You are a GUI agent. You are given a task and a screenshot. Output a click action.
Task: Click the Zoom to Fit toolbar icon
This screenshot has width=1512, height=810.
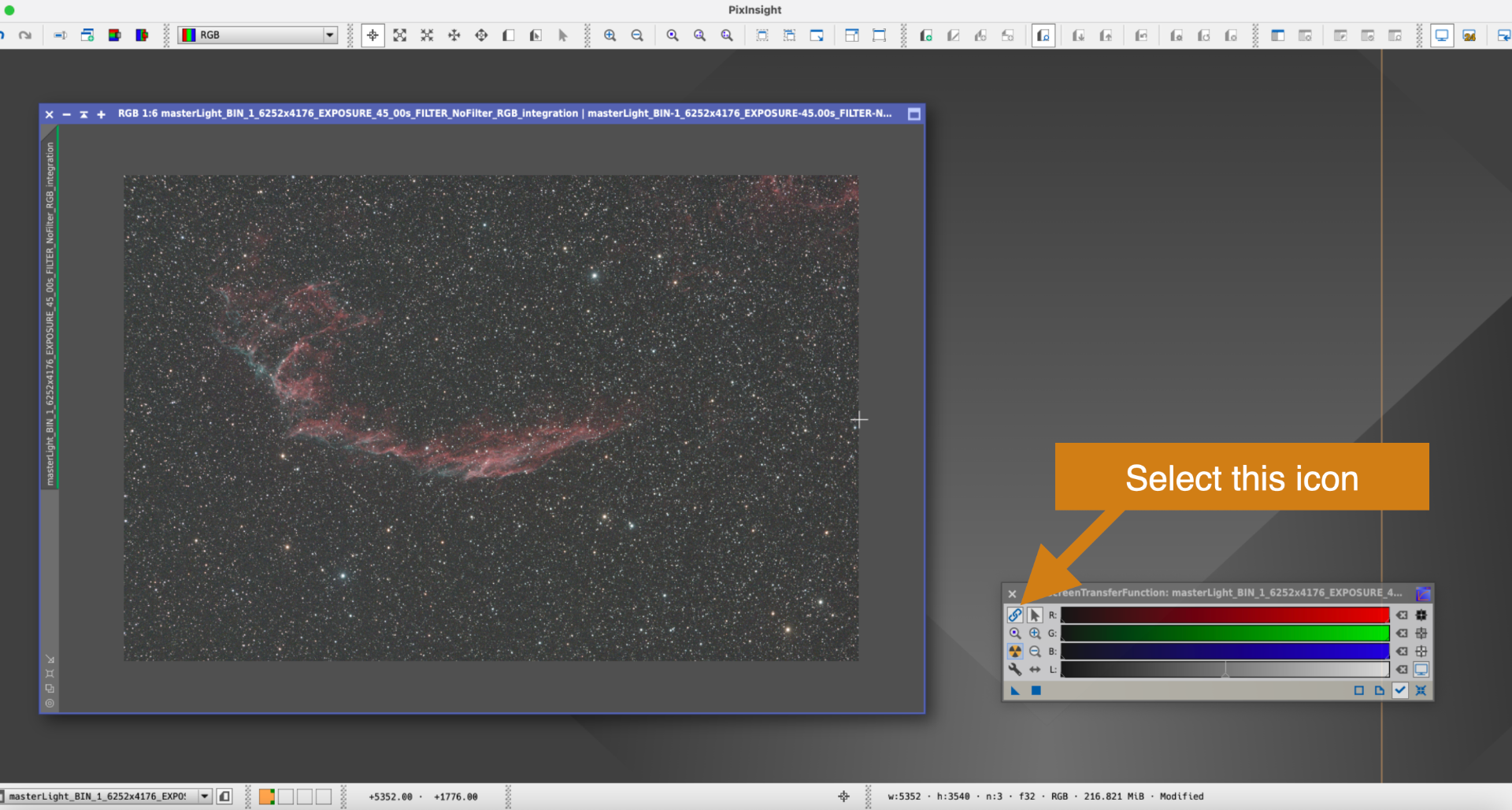click(x=400, y=35)
